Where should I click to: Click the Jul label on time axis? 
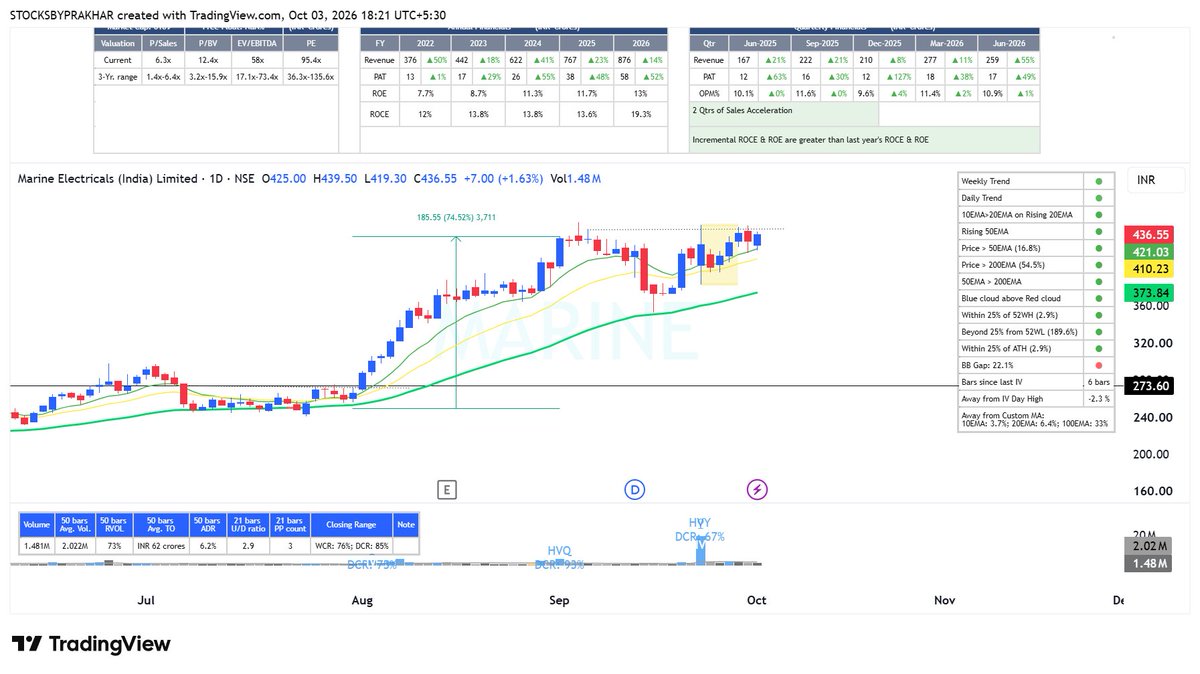pos(147,600)
